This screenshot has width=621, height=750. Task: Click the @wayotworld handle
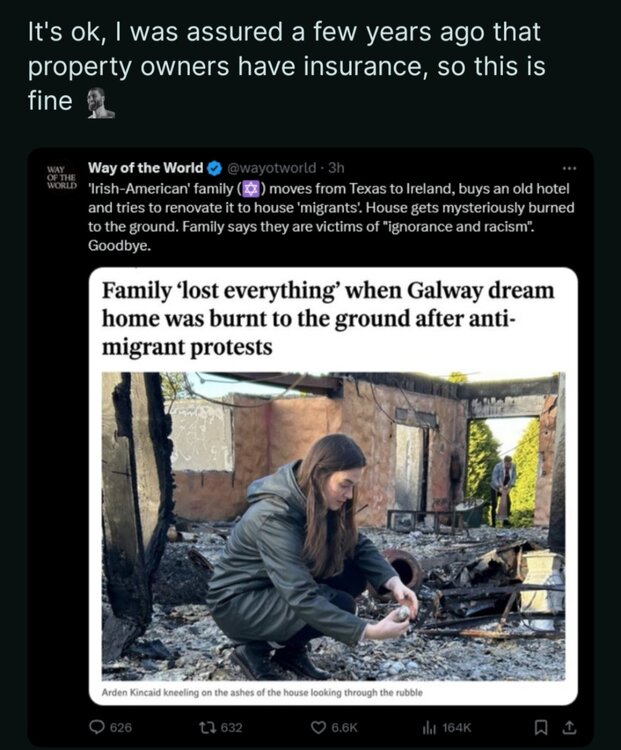(264, 168)
